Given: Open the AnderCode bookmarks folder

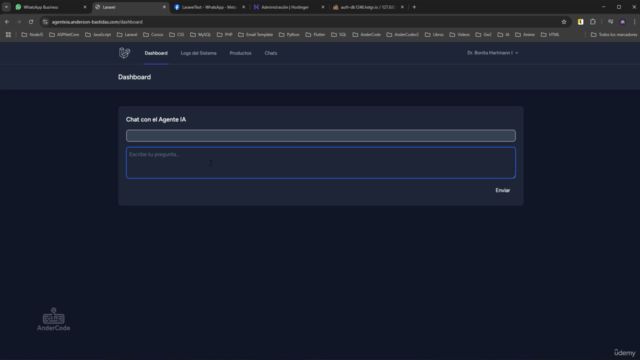Looking at the screenshot, I should tap(367, 35).
